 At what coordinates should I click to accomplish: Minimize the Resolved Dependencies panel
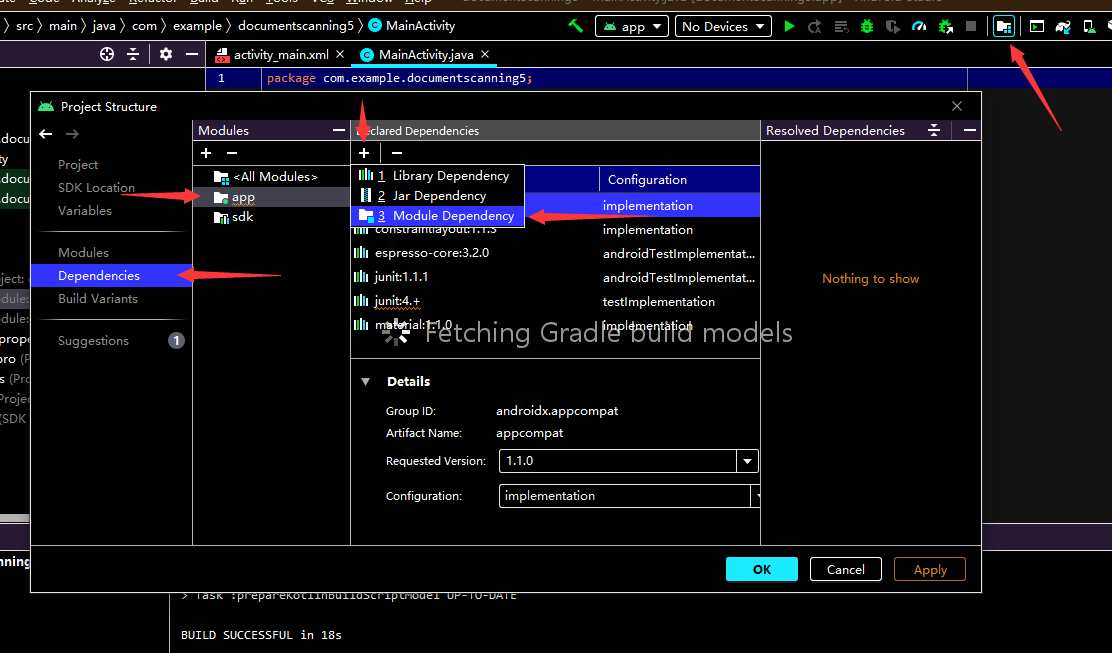tap(969, 130)
